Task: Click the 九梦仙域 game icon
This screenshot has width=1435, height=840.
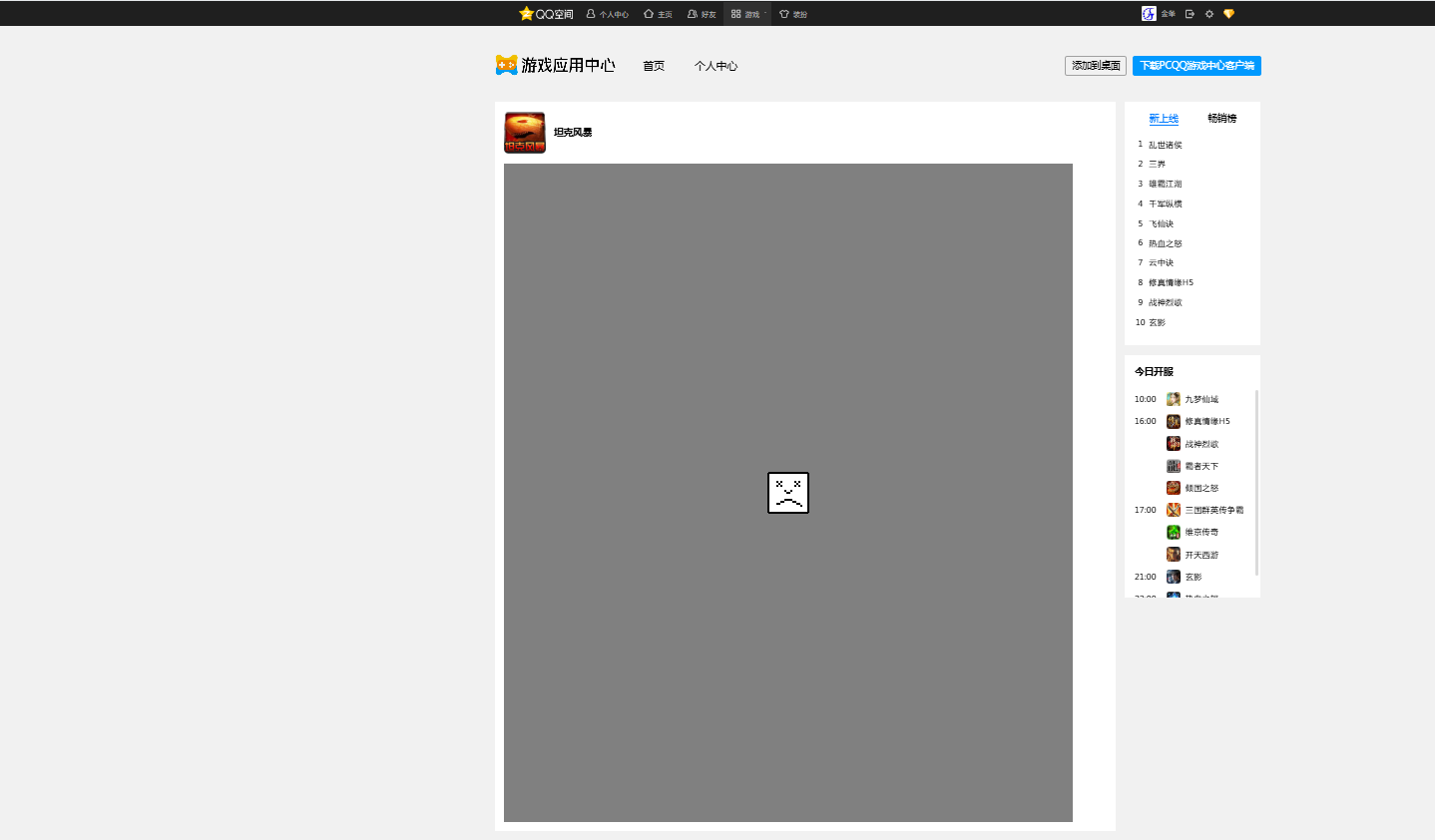Action: [x=1174, y=399]
